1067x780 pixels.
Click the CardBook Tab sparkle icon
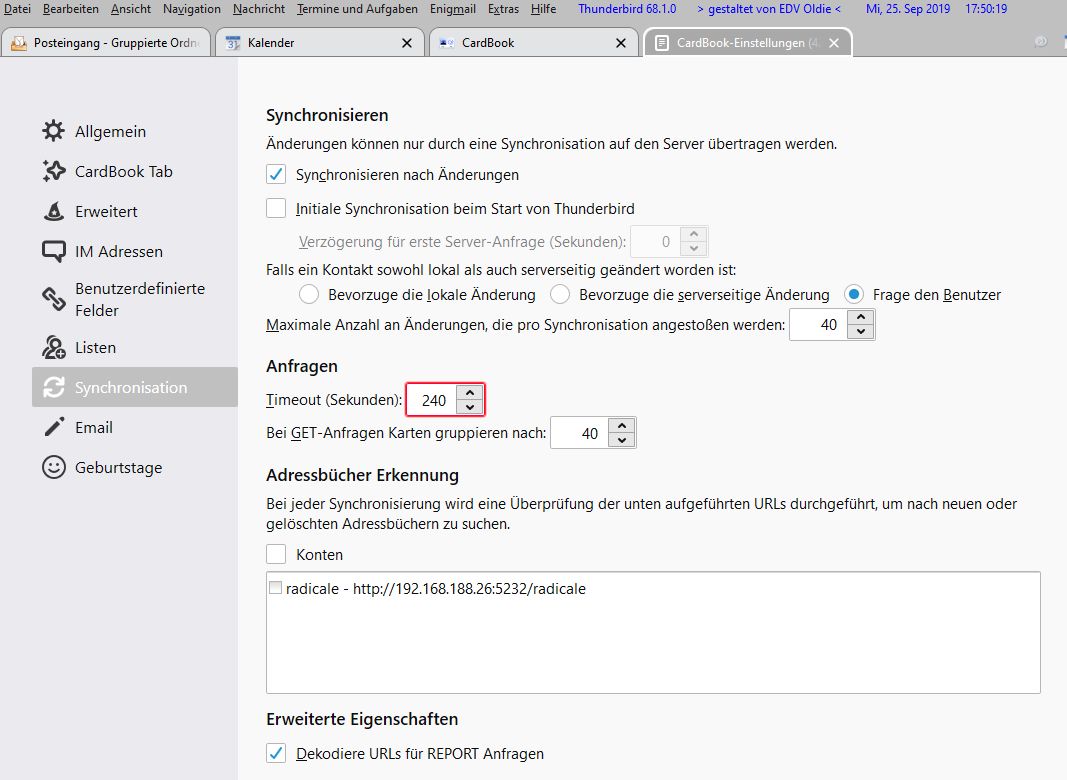[54, 171]
